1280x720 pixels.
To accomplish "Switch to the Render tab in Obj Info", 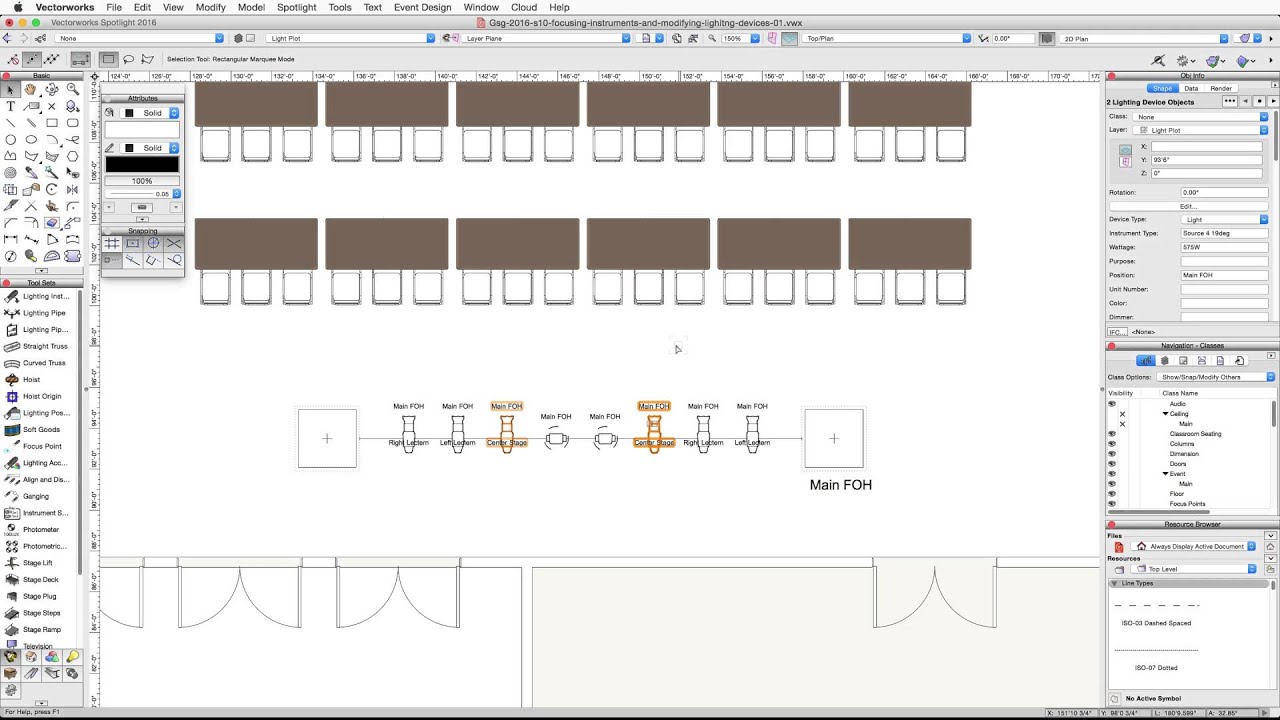I will [1221, 88].
